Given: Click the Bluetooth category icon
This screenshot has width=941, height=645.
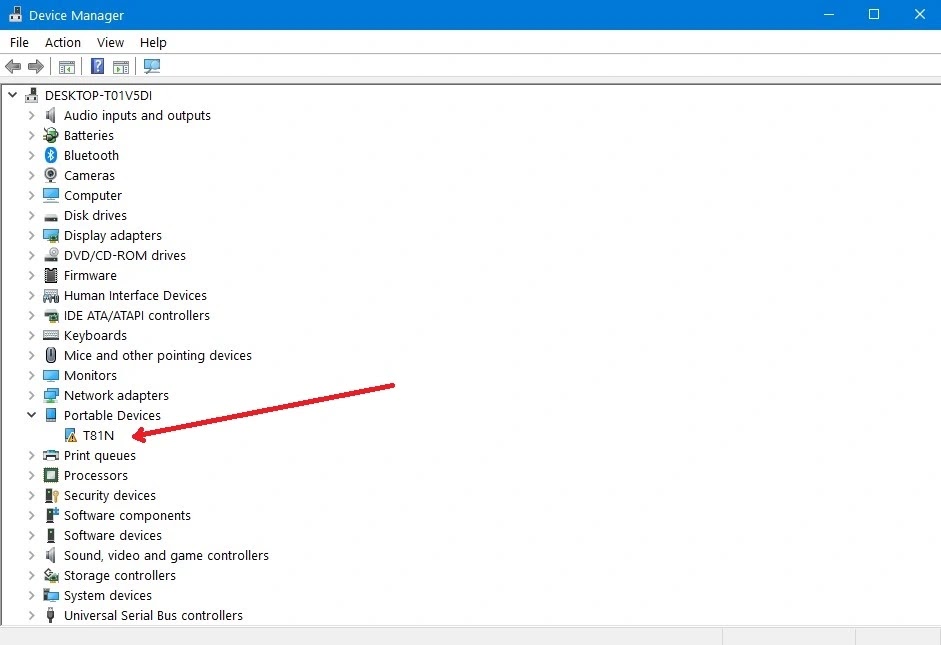Looking at the screenshot, I should tap(51, 155).
